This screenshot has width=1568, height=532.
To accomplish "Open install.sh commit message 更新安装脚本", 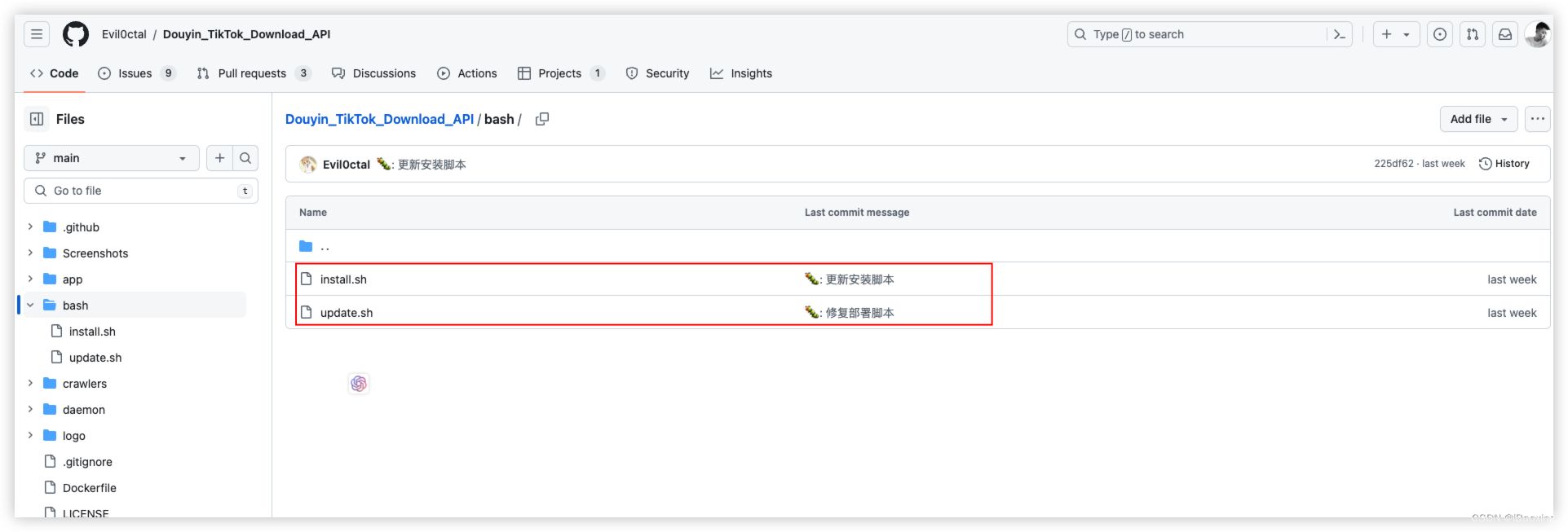I will [860, 279].
